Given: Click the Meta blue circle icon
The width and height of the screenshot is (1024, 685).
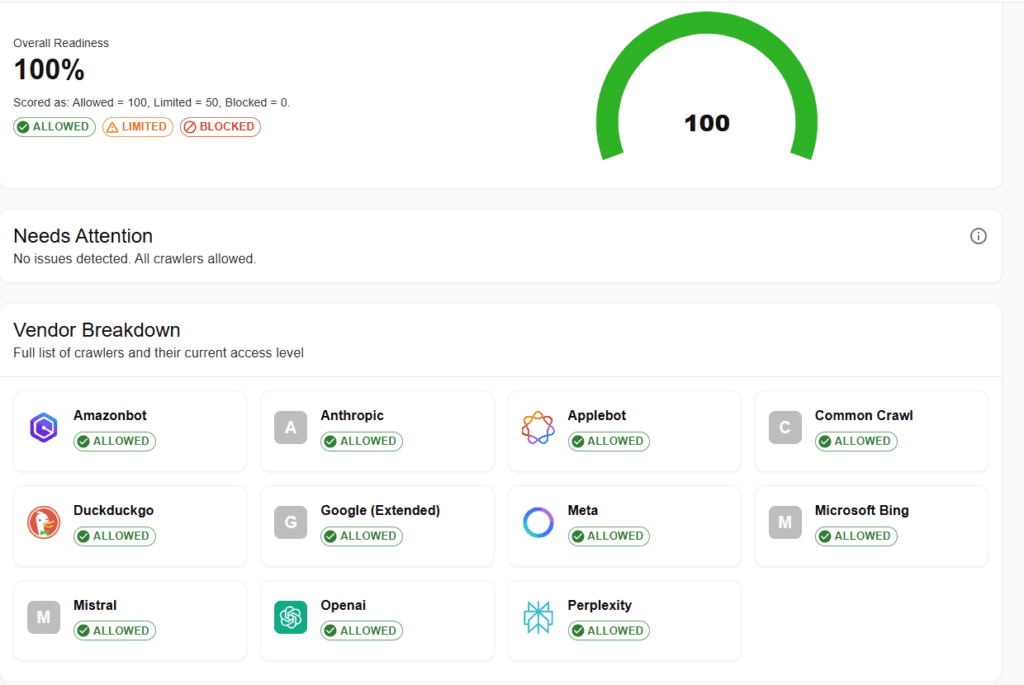Looking at the screenshot, I should 538,522.
